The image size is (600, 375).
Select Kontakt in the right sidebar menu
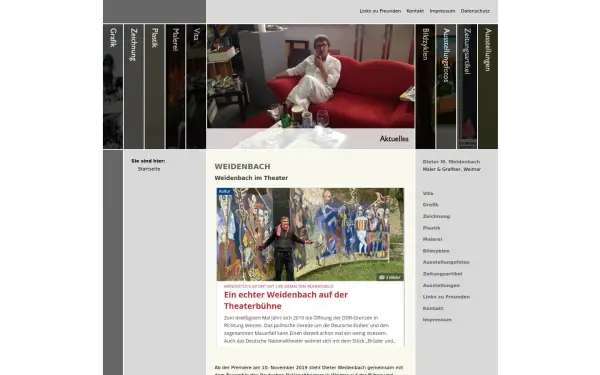coord(433,308)
